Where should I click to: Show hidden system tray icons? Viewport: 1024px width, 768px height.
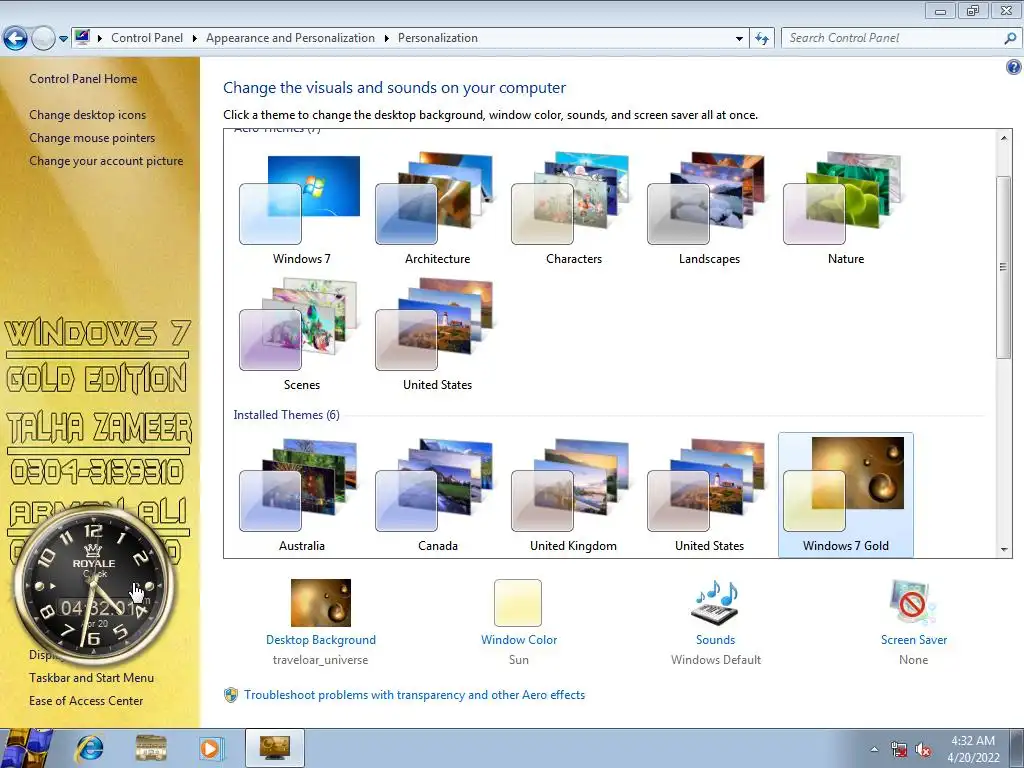pos(874,750)
